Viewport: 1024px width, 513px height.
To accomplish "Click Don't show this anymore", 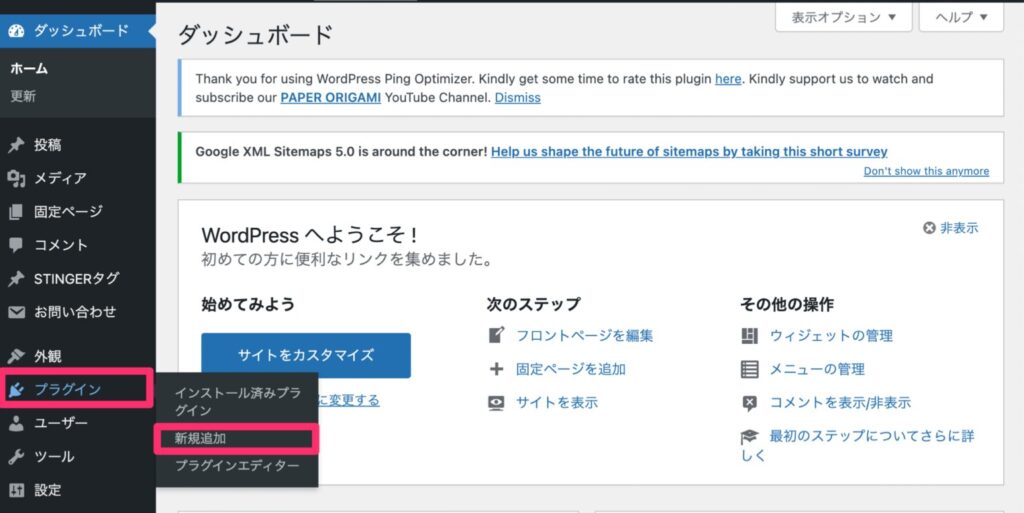I will click(926, 171).
